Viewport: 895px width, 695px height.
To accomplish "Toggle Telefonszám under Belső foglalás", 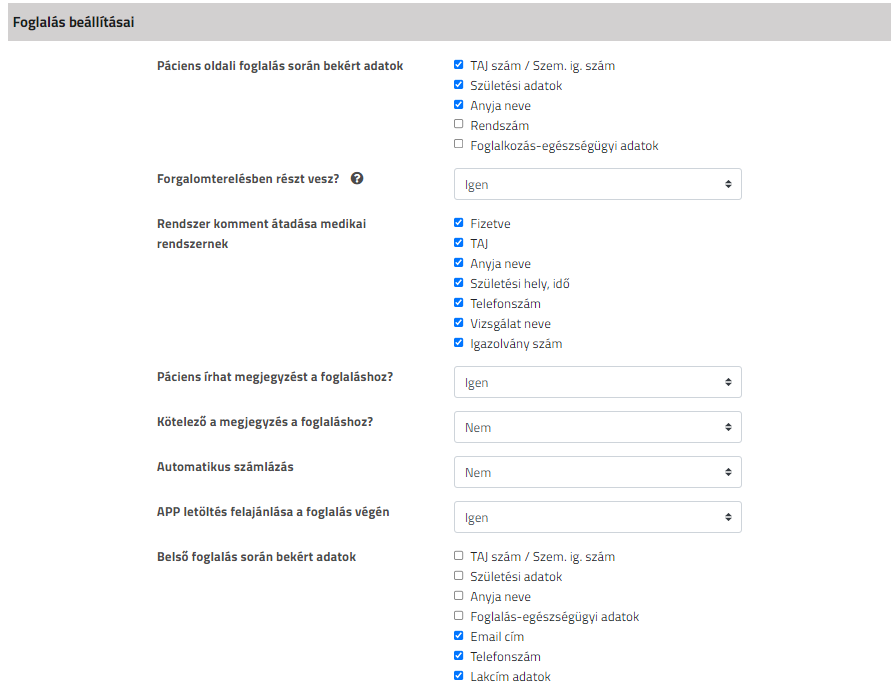I will (458, 655).
